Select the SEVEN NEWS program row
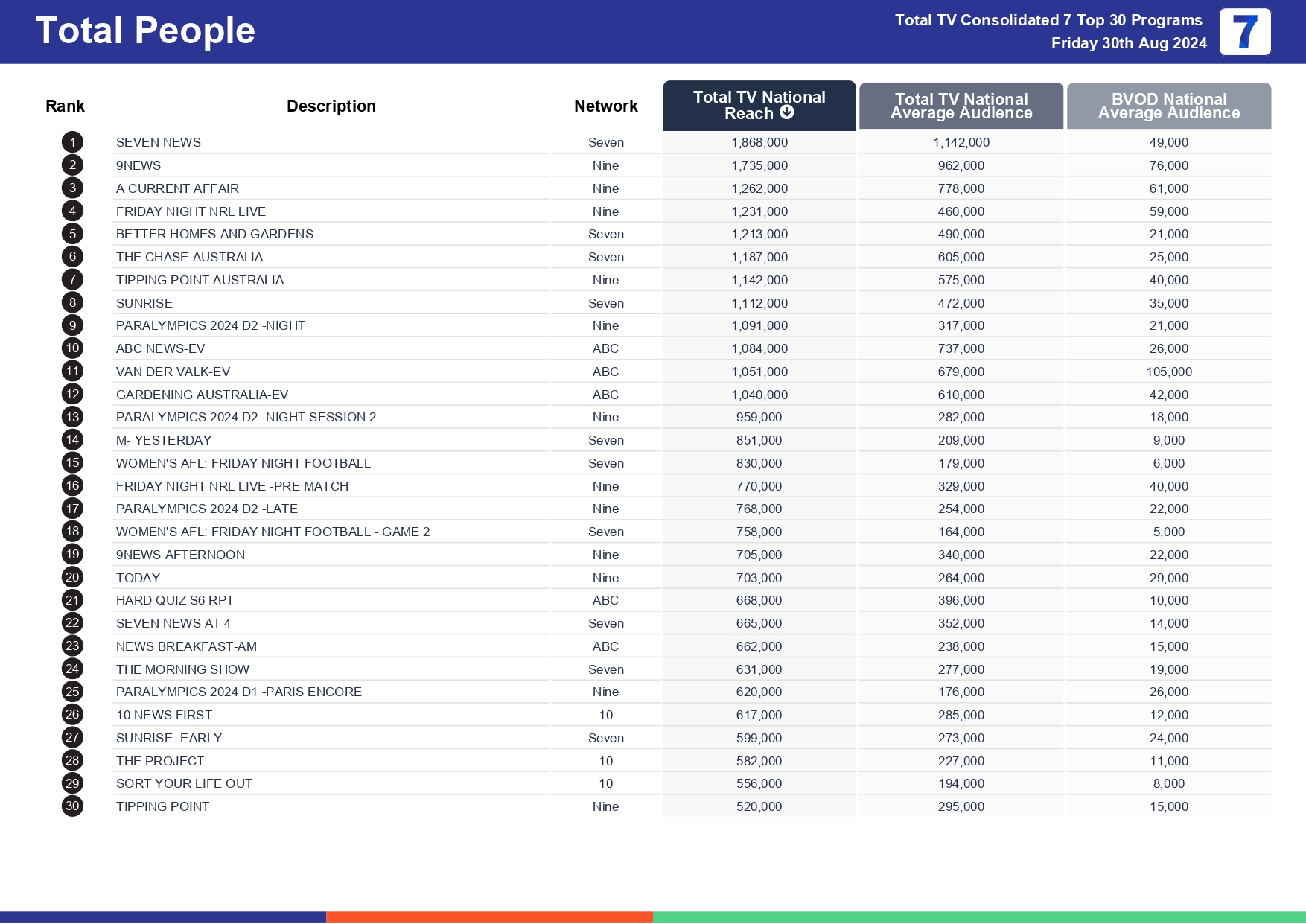 pyautogui.click(x=158, y=142)
